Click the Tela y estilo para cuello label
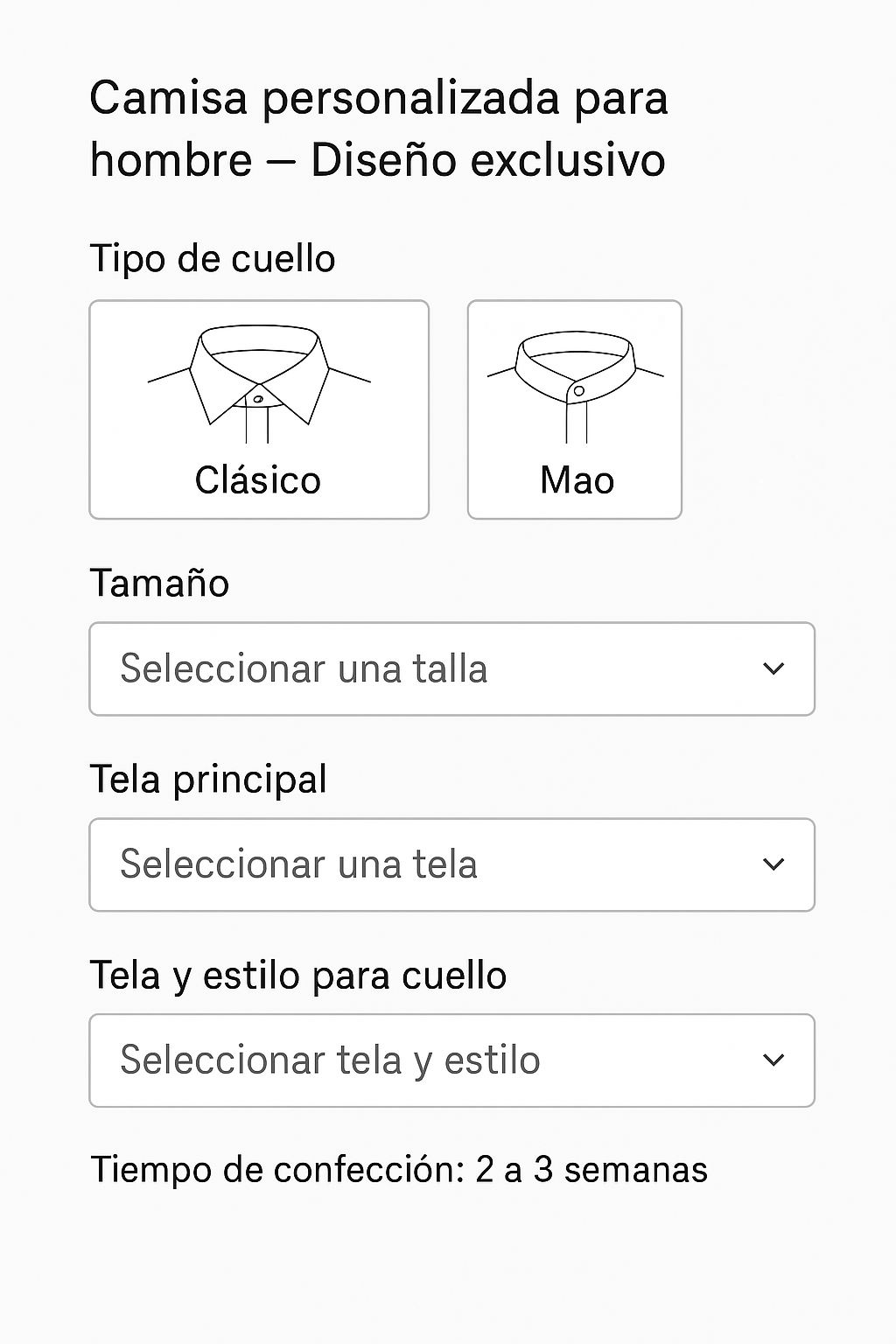This screenshot has width=896, height=1344. (298, 976)
